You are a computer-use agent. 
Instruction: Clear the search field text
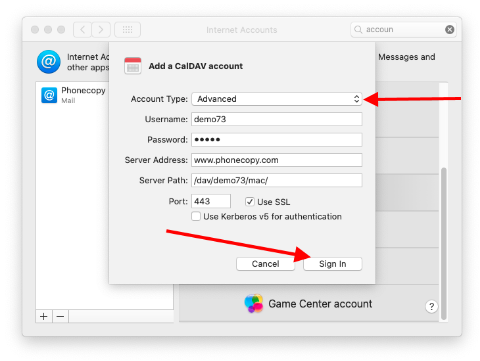point(449,30)
